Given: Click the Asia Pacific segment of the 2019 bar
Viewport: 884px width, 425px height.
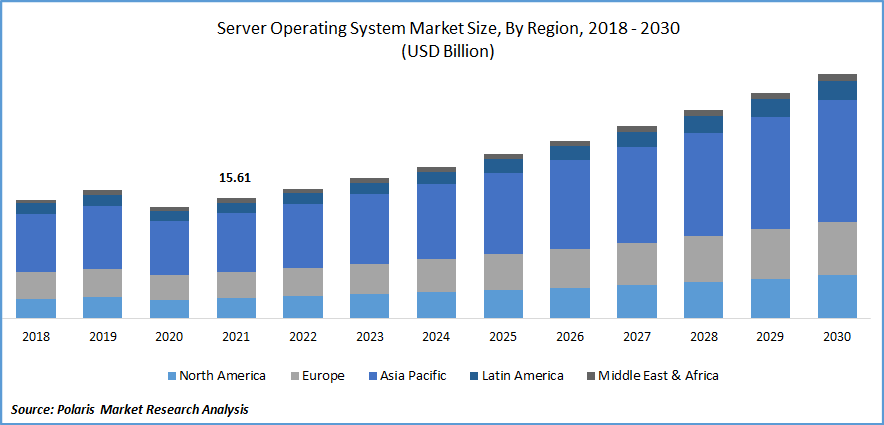Looking at the screenshot, I should coord(103,237).
